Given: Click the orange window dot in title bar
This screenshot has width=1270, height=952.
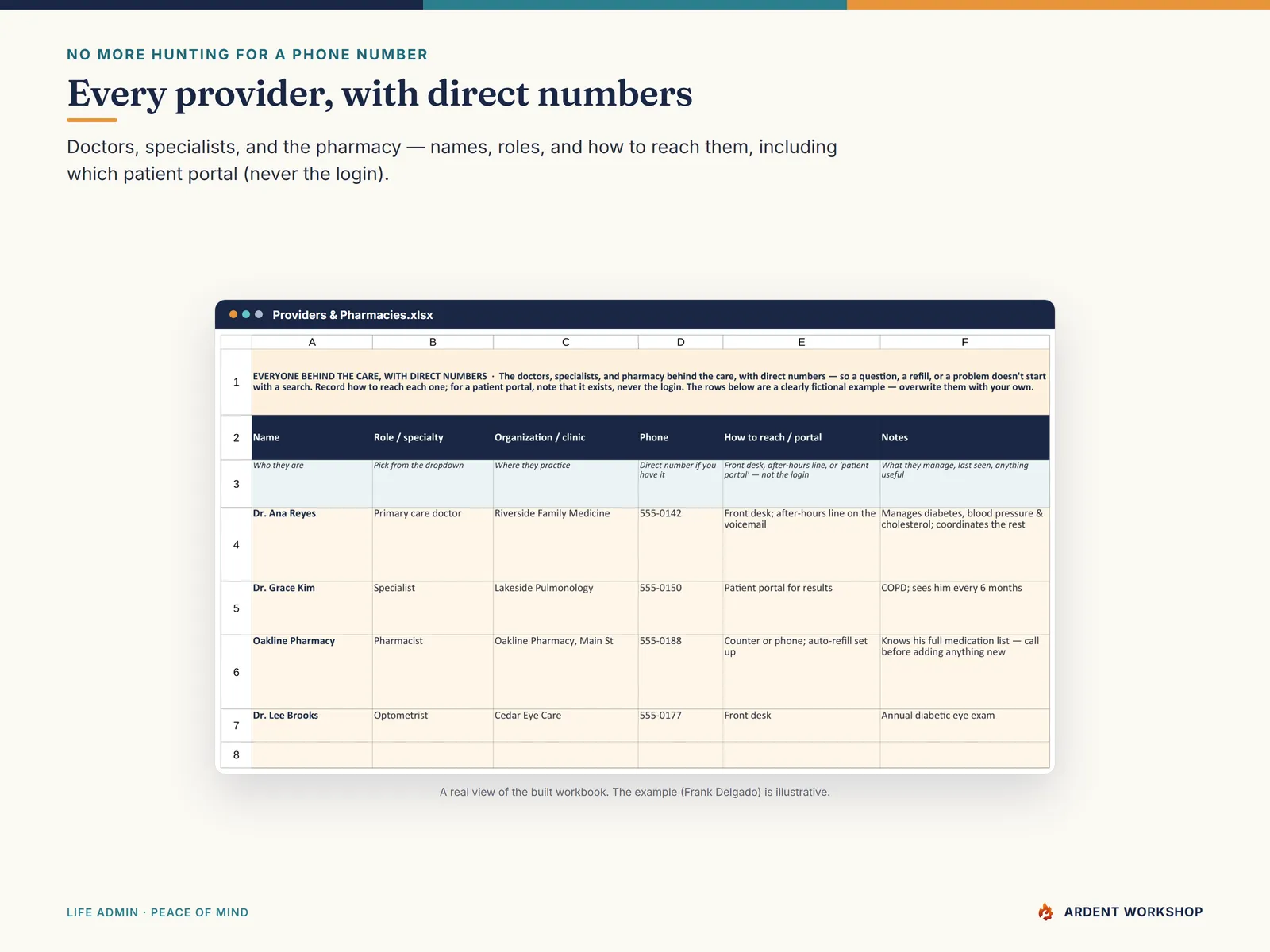Looking at the screenshot, I should tap(233, 314).
